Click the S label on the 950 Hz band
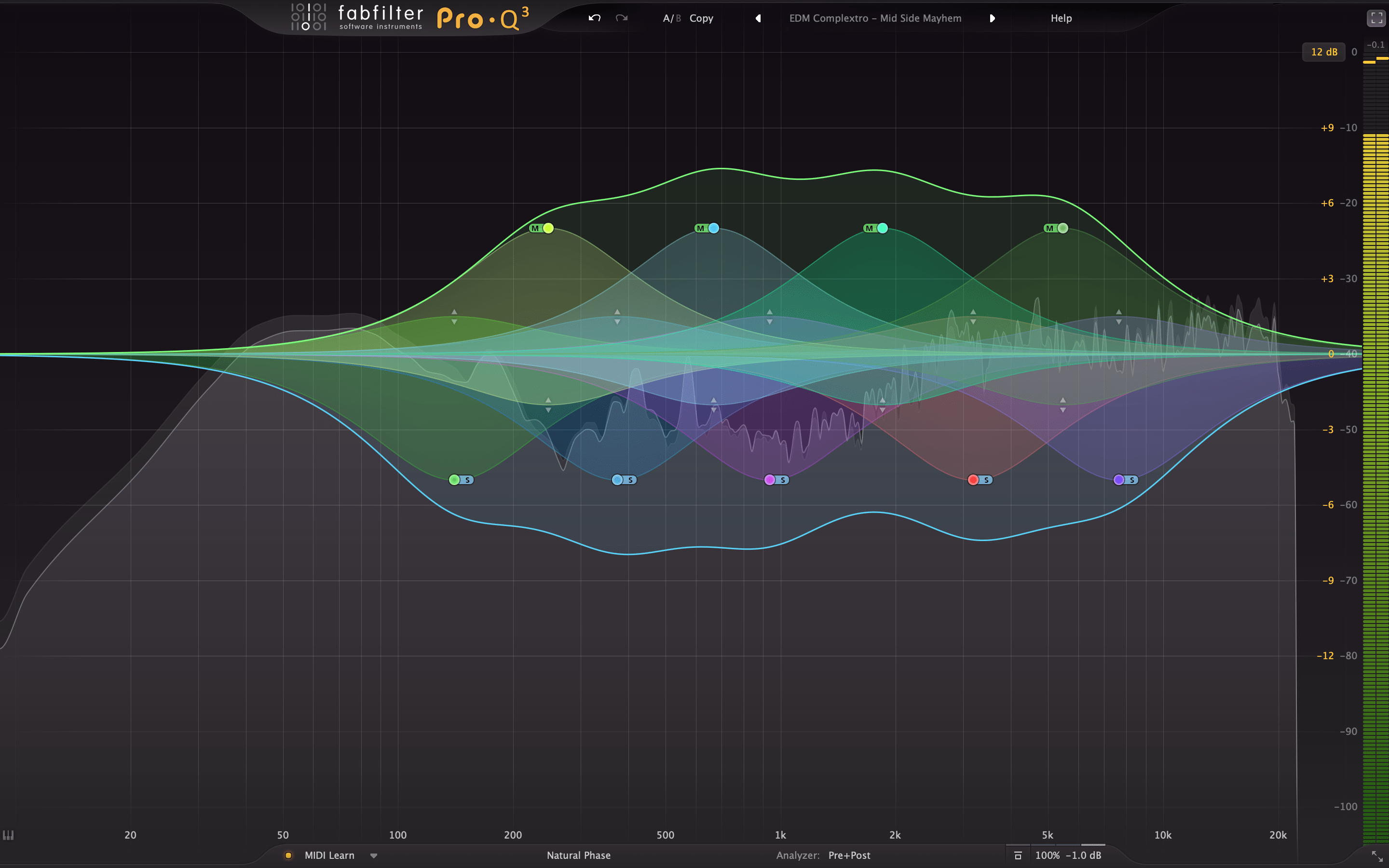 click(x=783, y=480)
